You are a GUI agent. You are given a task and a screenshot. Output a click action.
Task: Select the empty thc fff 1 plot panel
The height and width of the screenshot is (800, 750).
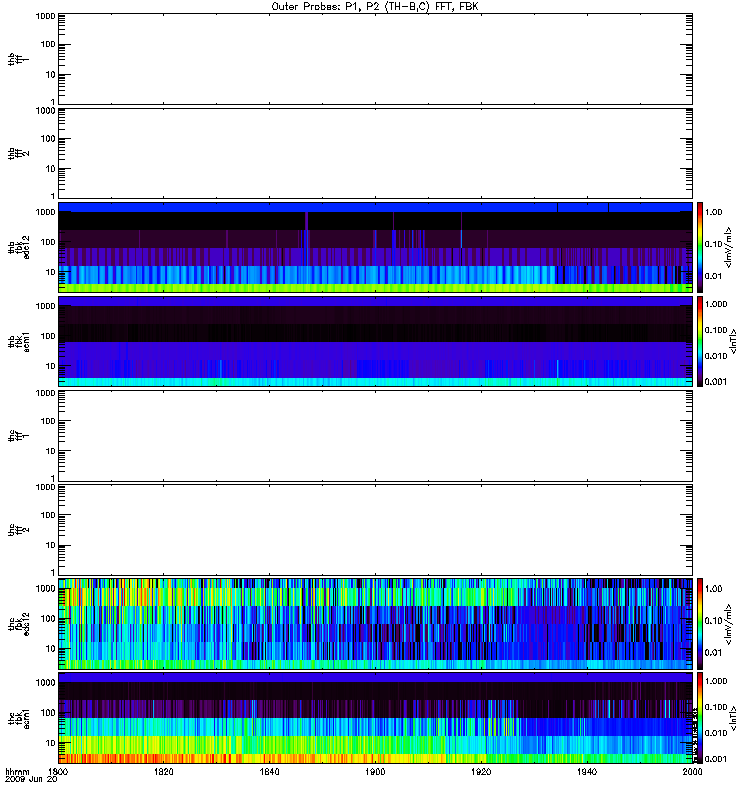click(x=376, y=436)
